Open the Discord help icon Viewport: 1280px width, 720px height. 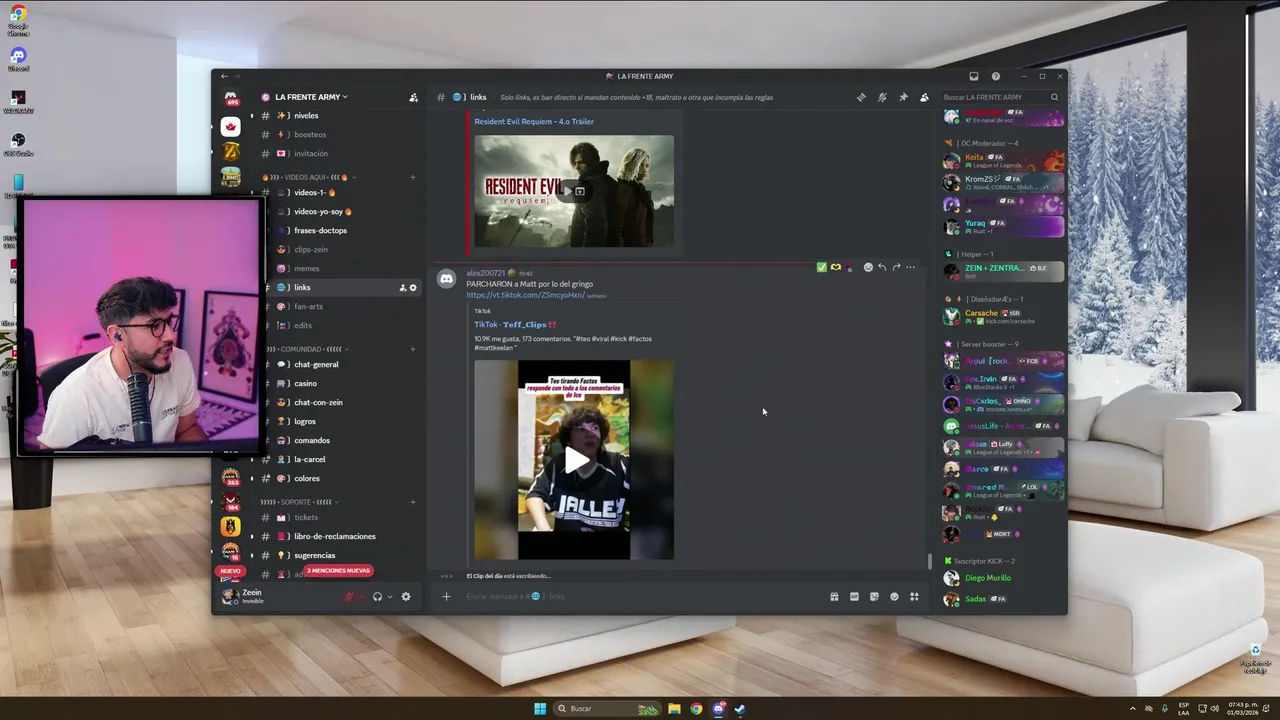click(x=995, y=76)
